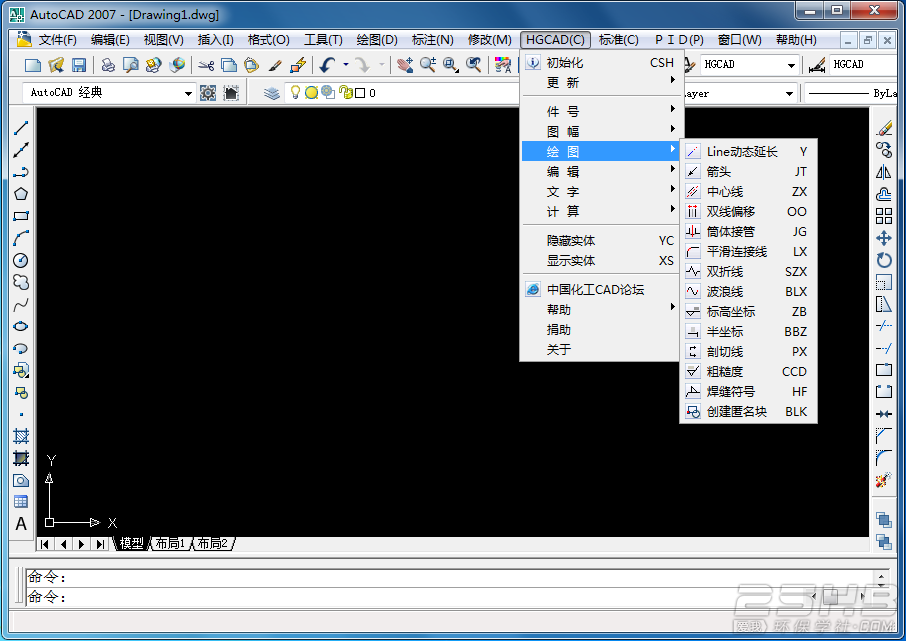Toggle layer 0 on/off lightbulb
Image resolution: width=906 pixels, height=641 pixels.
coord(295,92)
